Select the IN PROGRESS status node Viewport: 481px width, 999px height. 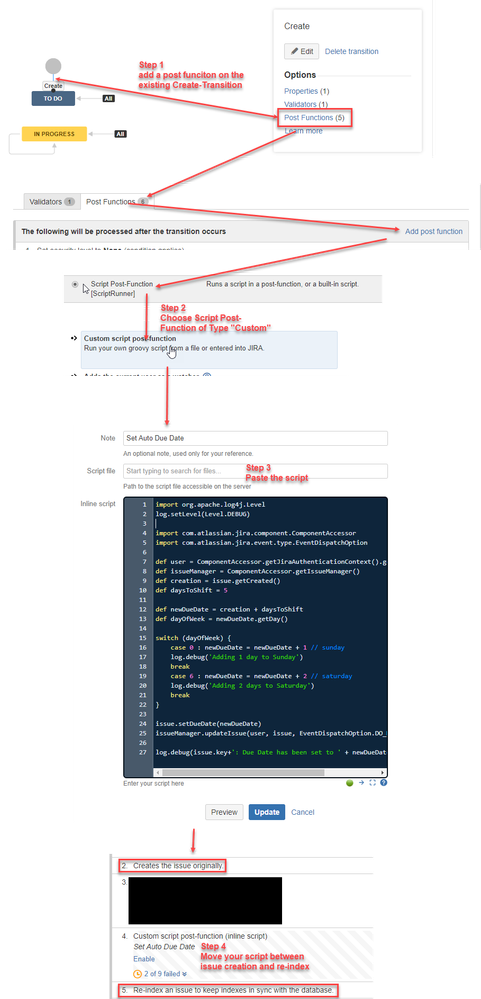(54, 134)
